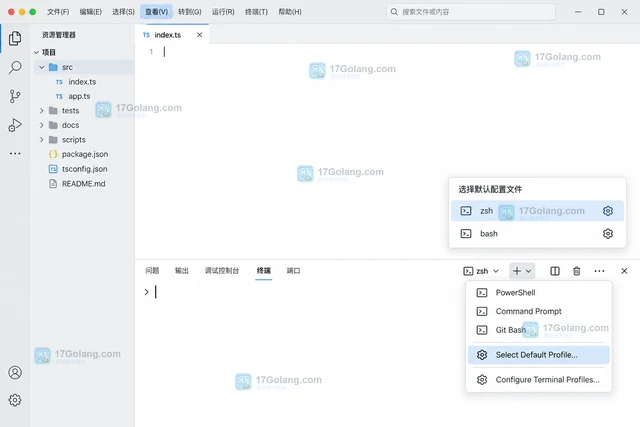Click terminal icon next to bash profile

(466, 234)
